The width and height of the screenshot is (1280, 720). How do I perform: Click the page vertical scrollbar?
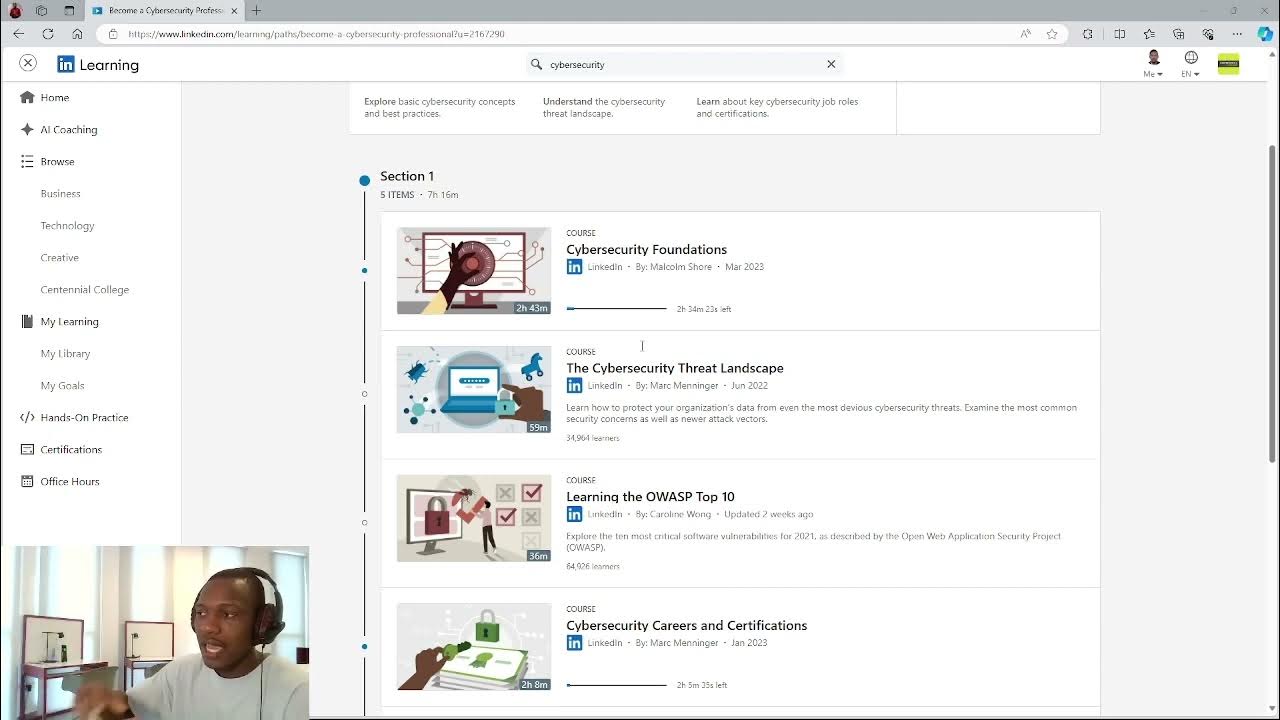pyautogui.click(x=1273, y=305)
